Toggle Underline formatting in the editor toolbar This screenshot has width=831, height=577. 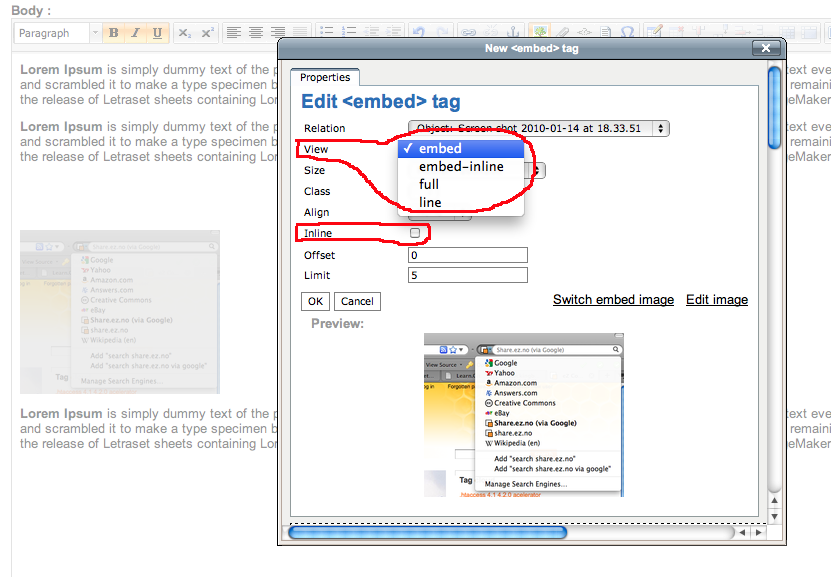(x=157, y=33)
